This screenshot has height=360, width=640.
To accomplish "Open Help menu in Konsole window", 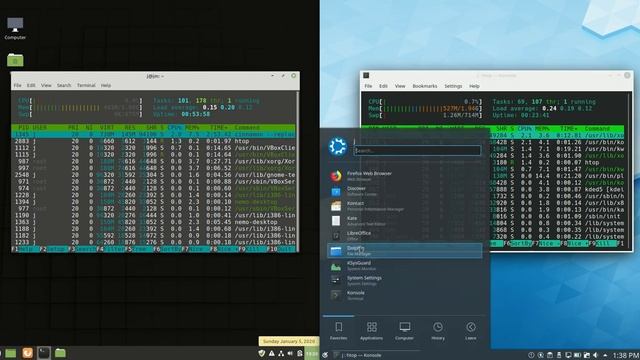I will tap(474, 86).
